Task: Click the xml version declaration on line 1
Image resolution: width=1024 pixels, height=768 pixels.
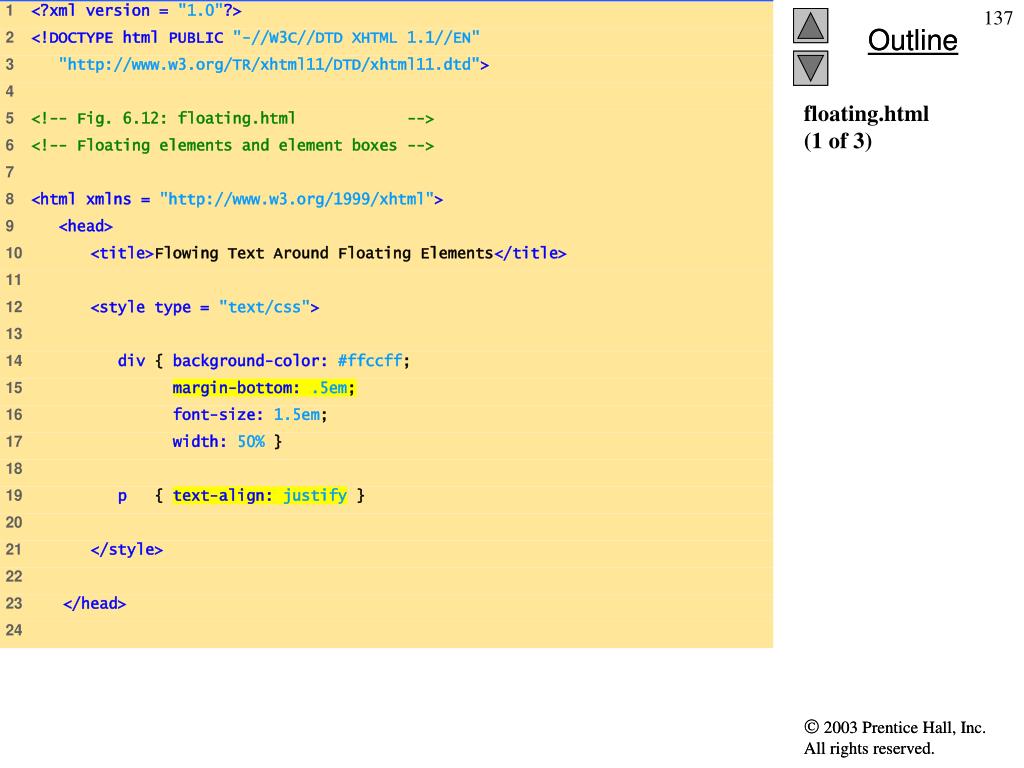Action: tap(136, 10)
